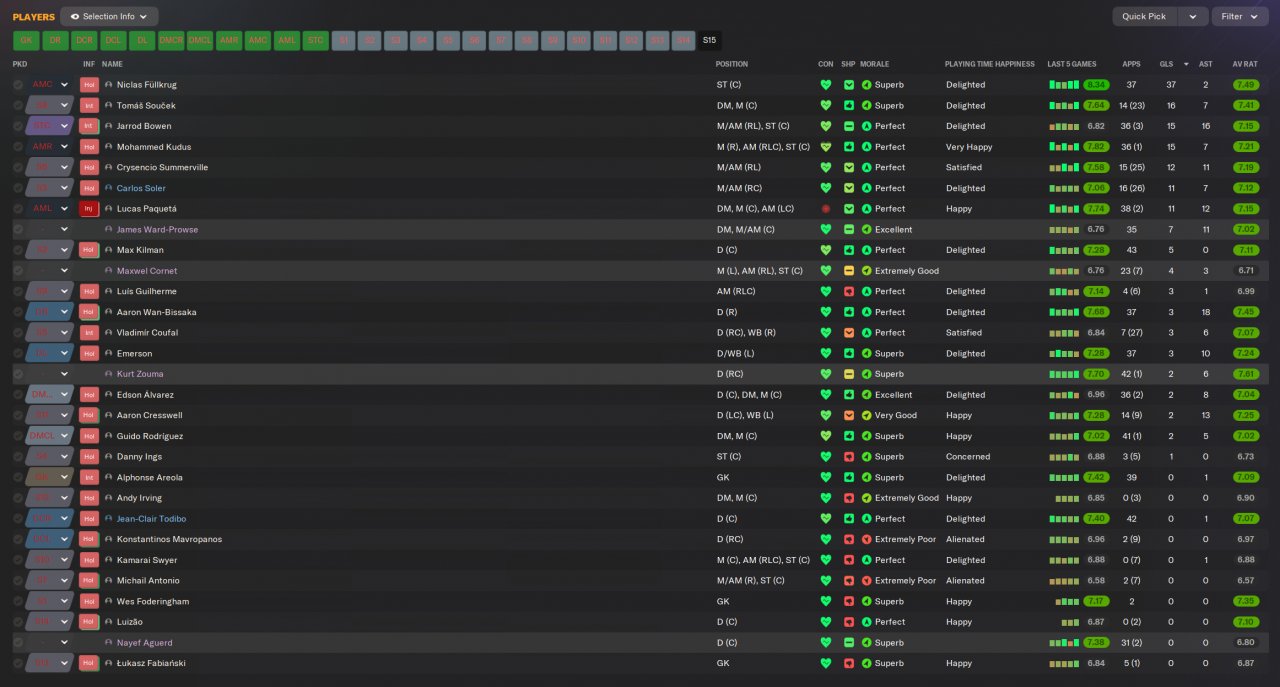Click the Position column header
Screen dimensions: 1280x687
pyautogui.click(x=732, y=64)
